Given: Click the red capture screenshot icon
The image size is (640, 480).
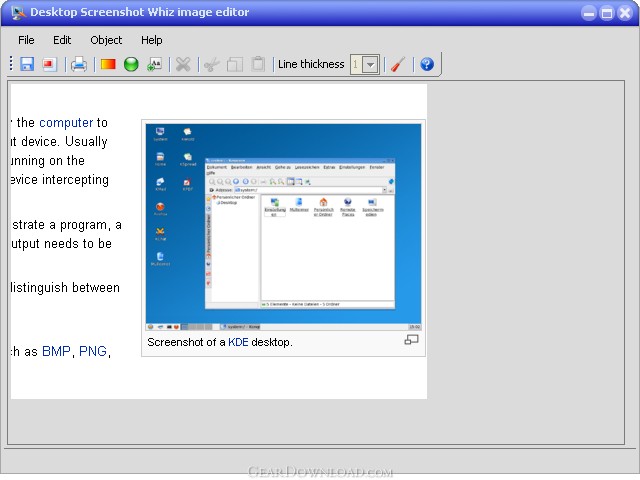Looking at the screenshot, I should (49, 64).
